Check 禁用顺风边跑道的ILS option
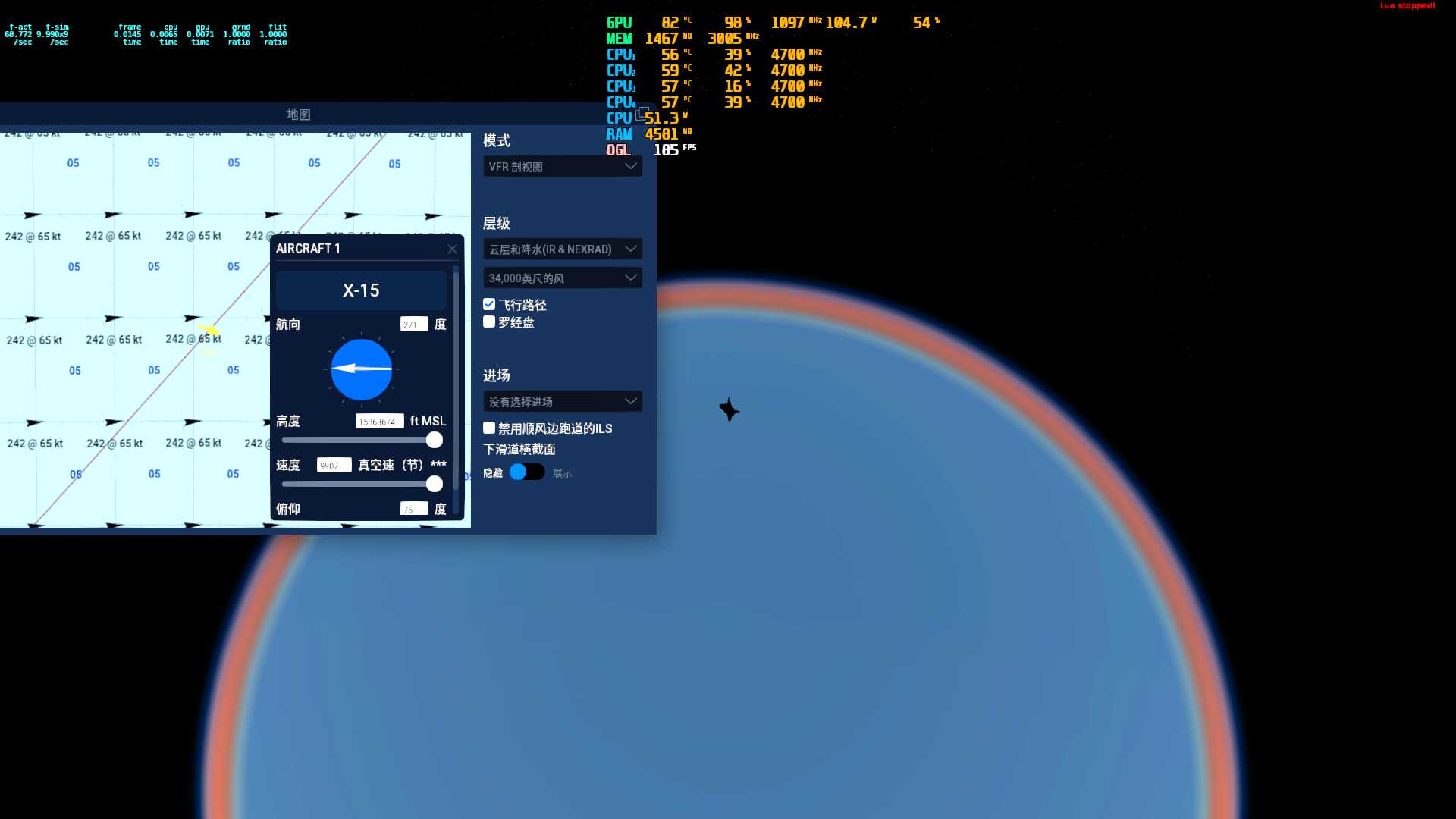Screen dimensions: 1456x819 click(489, 428)
